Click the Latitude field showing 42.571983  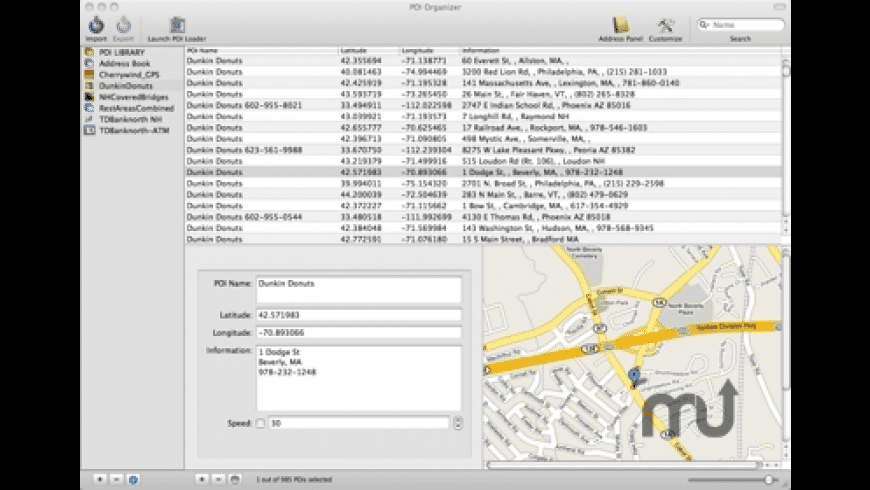pos(358,315)
